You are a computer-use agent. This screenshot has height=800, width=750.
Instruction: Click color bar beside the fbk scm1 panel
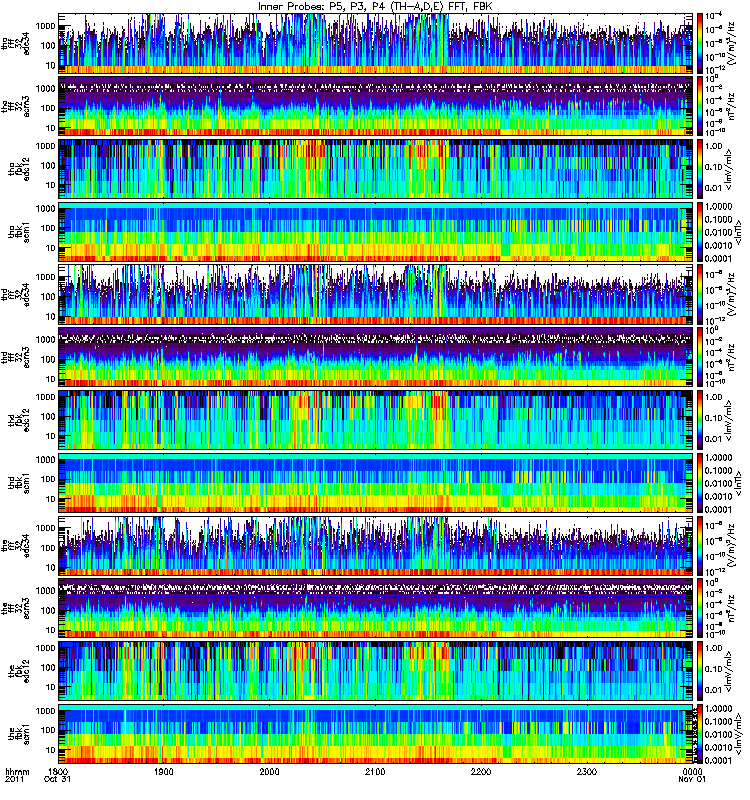coord(699,734)
